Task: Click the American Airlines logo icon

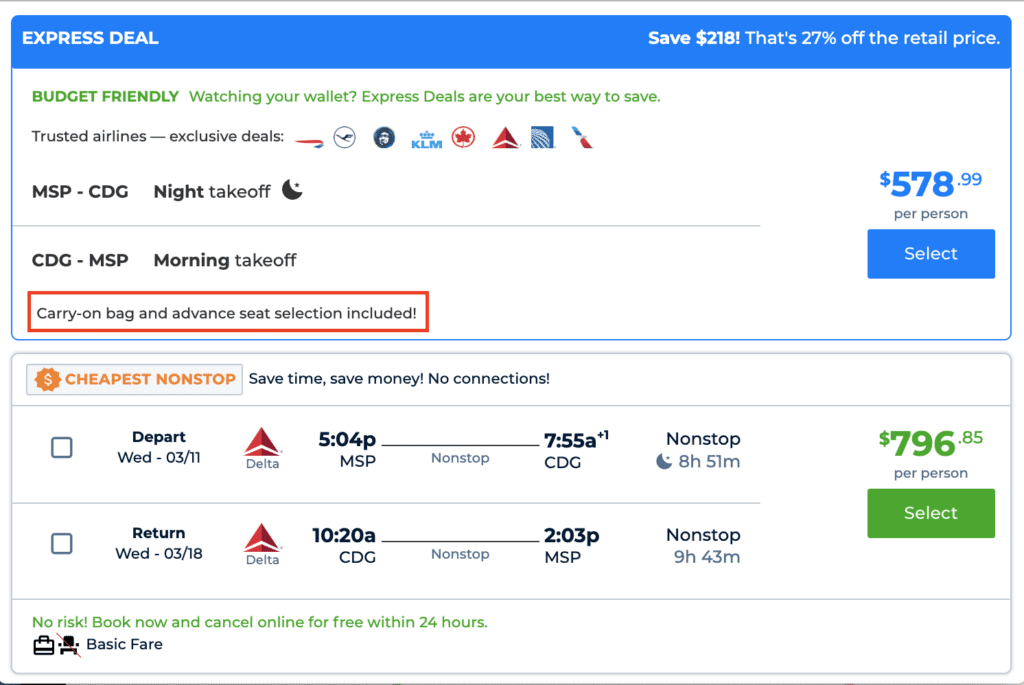Action: coord(582,137)
